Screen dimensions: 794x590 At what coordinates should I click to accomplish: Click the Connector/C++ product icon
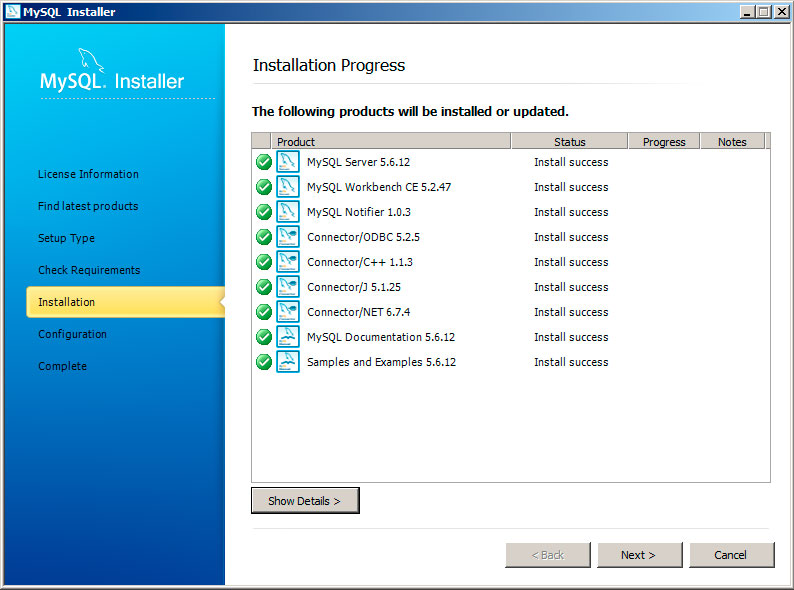tap(288, 262)
